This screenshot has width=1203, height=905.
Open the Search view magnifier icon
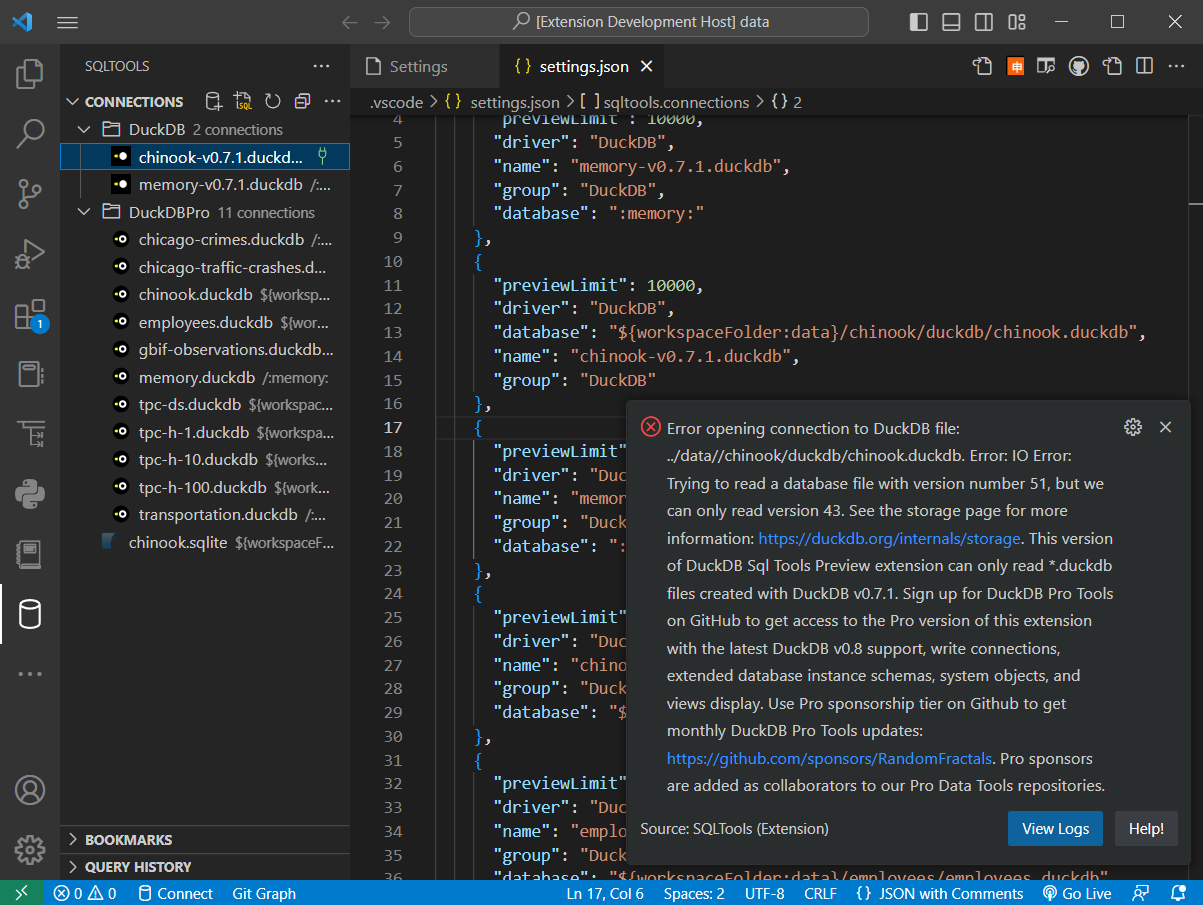pos(30,133)
